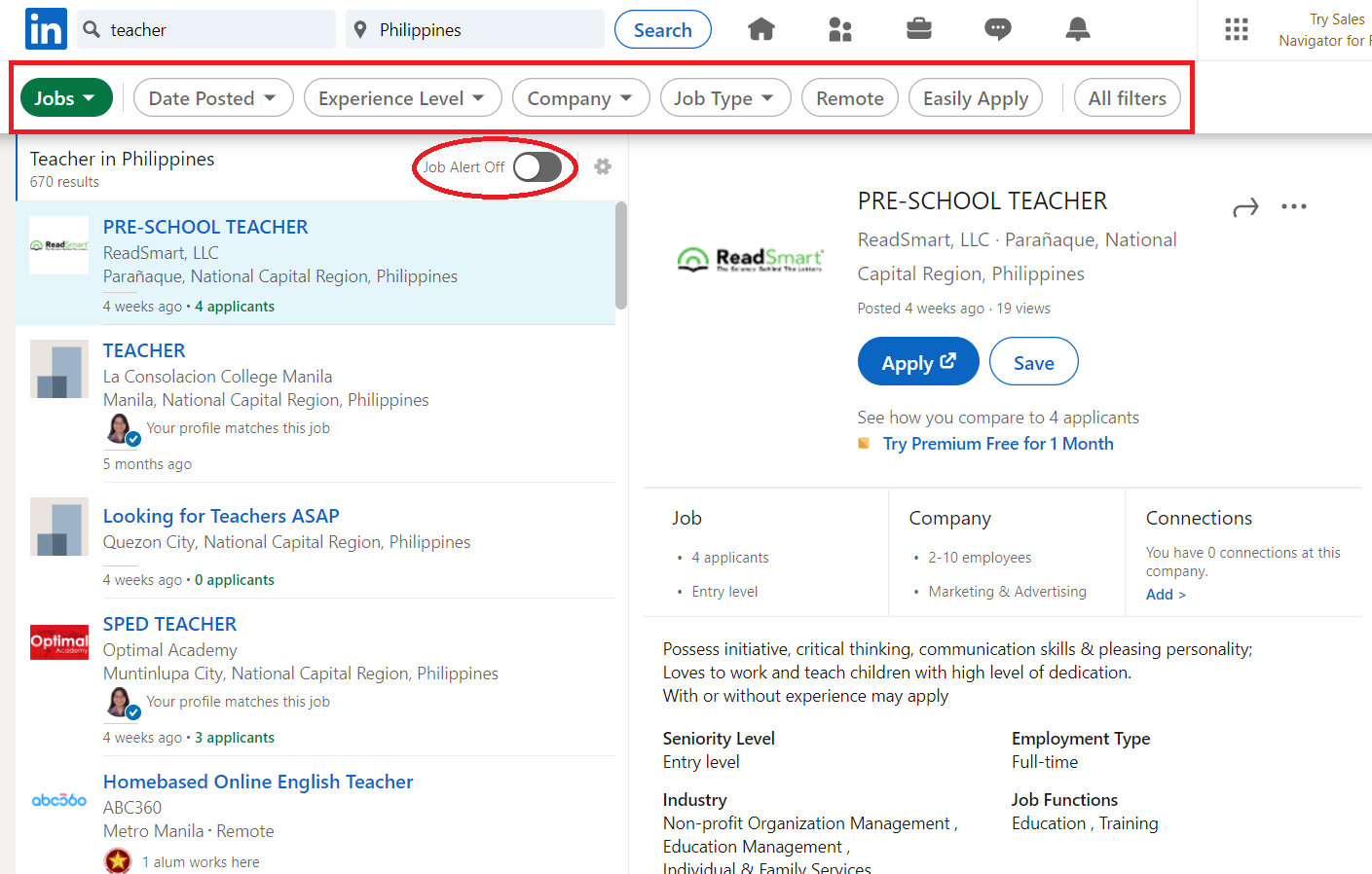Viewport: 1372px width, 874px height.
Task: Click the job alert settings gear
Action: coord(603,166)
